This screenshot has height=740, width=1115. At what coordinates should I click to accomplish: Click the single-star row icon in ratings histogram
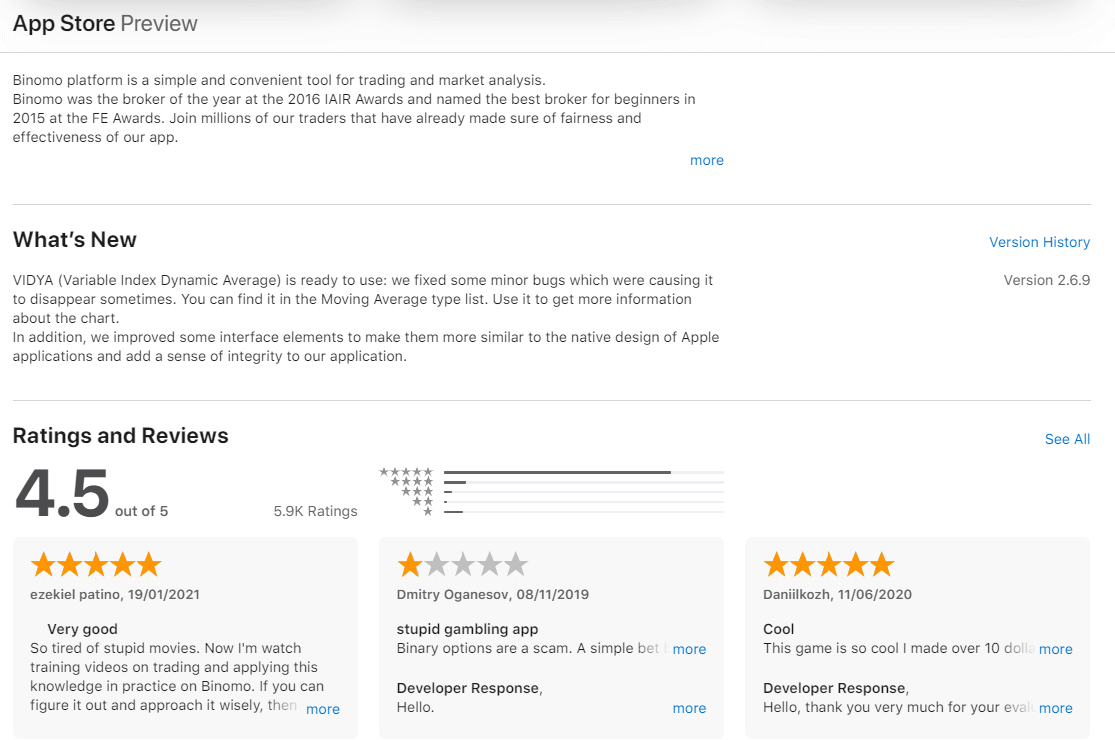(428, 512)
